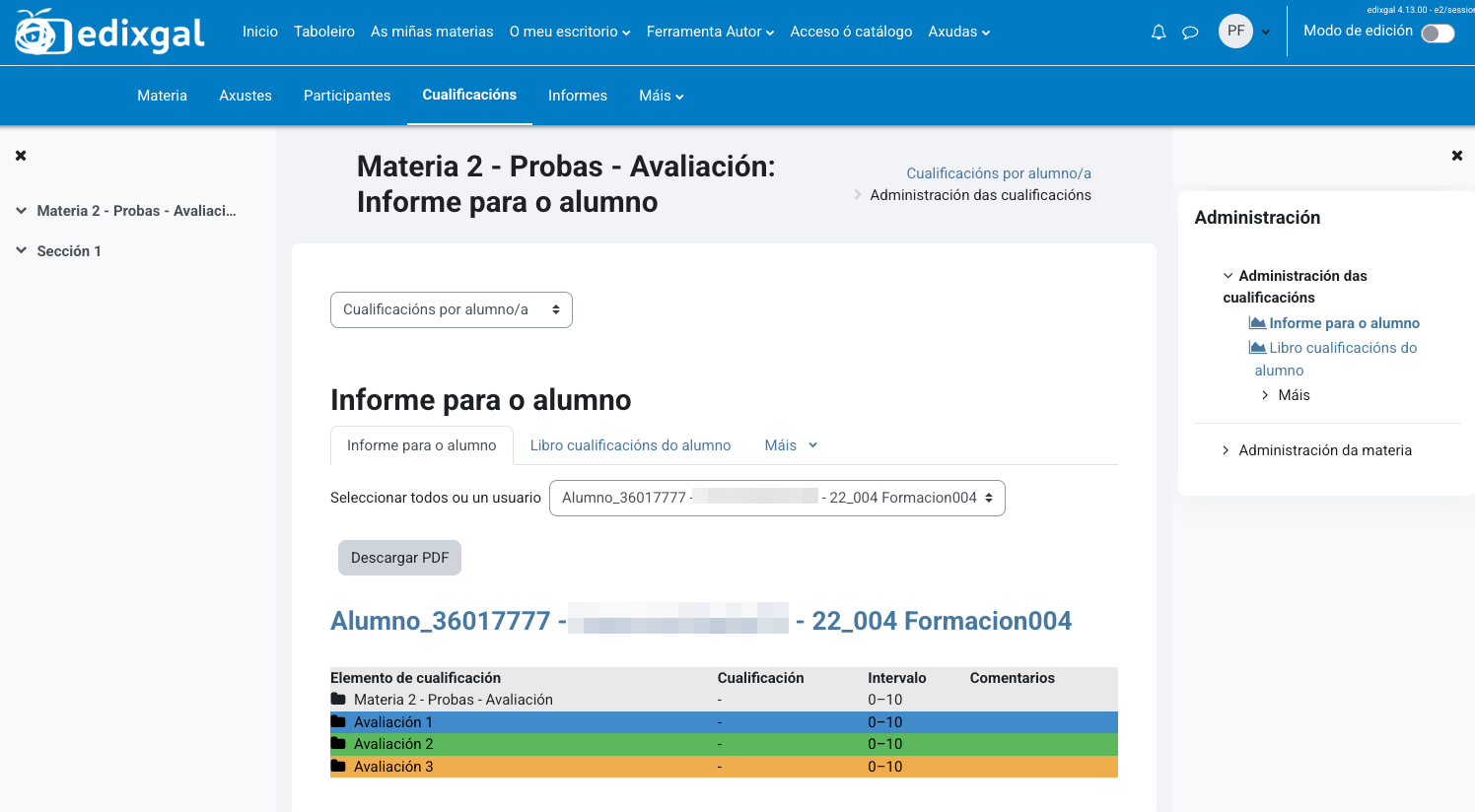Open the Axudas menu
This screenshot has height=812, width=1475.
pos(957,31)
